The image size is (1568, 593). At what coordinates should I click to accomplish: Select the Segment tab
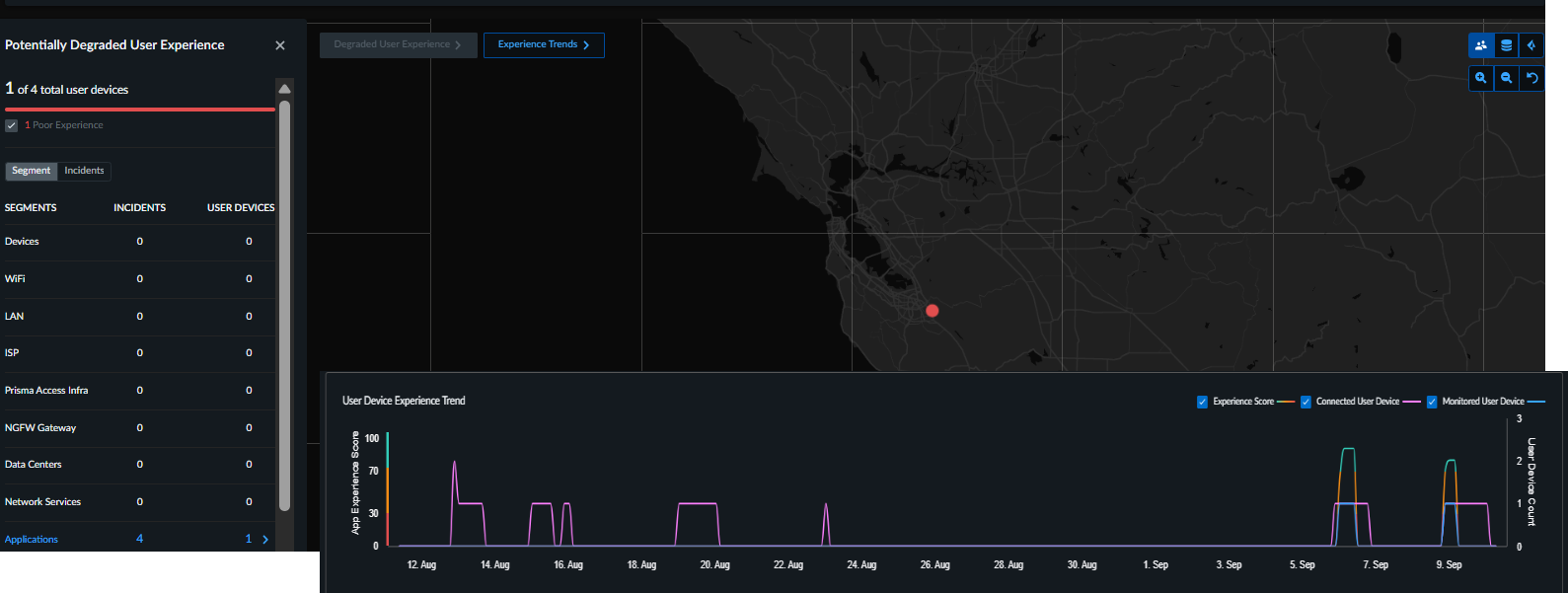pos(32,171)
